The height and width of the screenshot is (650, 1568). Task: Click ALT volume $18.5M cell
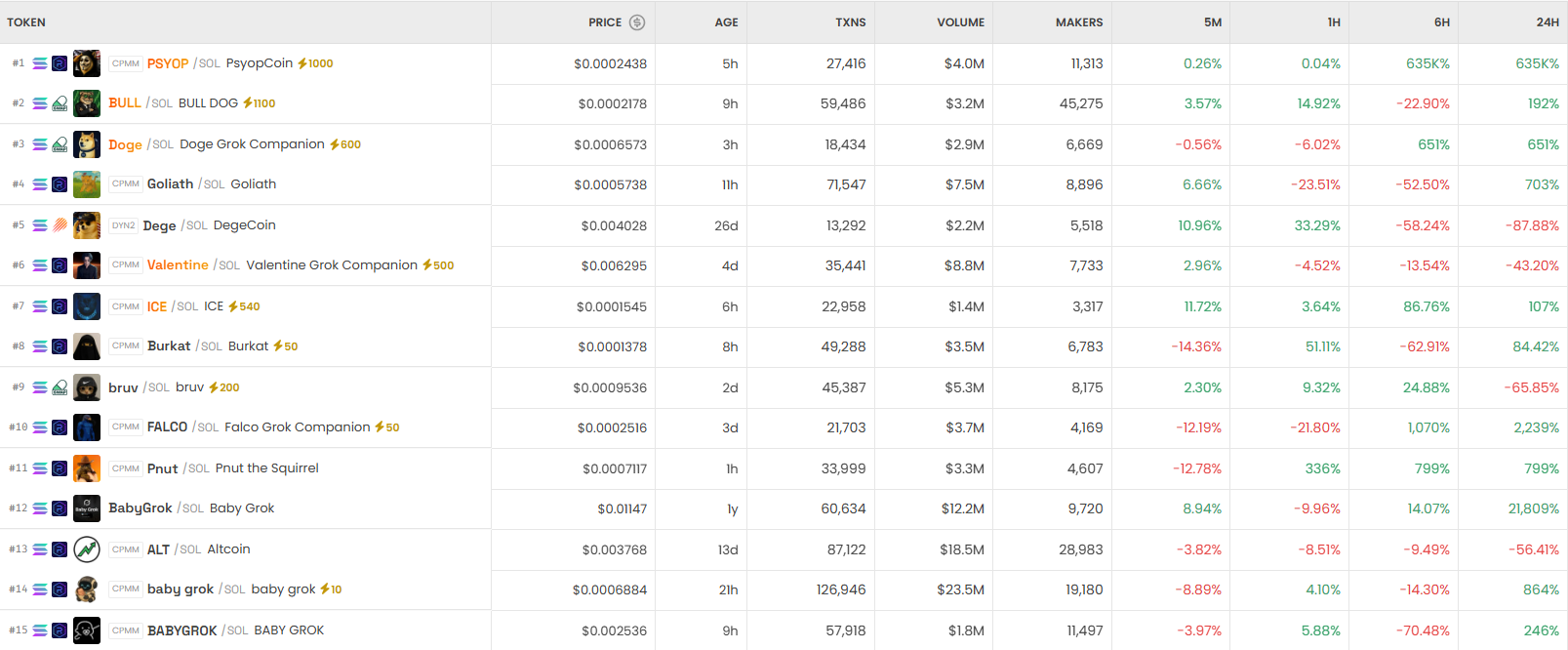coord(962,549)
